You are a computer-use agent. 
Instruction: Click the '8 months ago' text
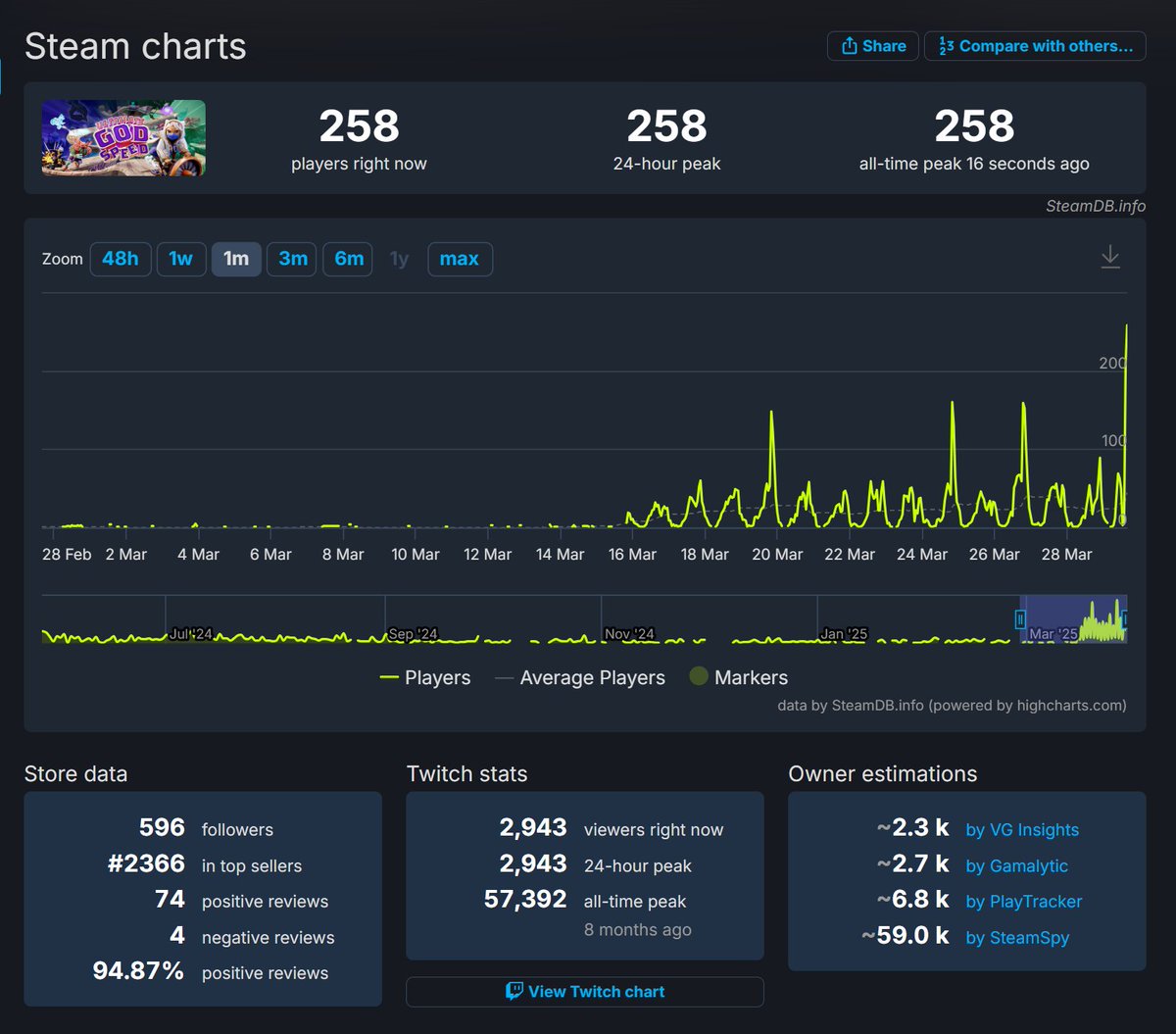[638, 930]
